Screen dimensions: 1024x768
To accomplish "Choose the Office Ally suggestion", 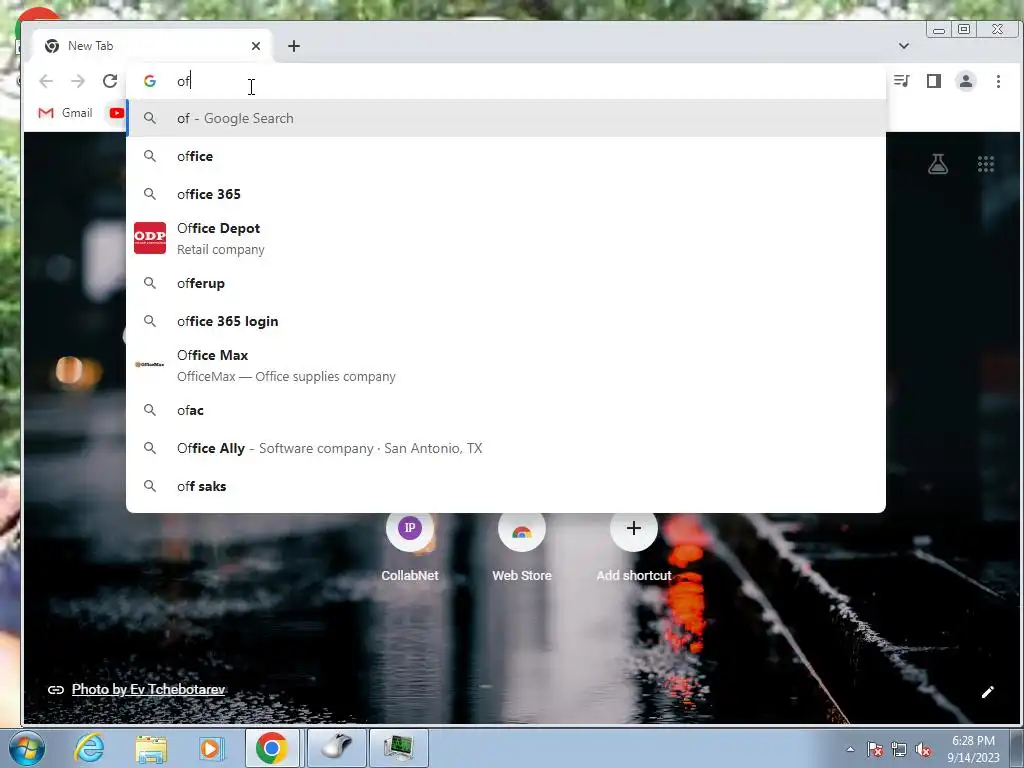I will [x=506, y=448].
